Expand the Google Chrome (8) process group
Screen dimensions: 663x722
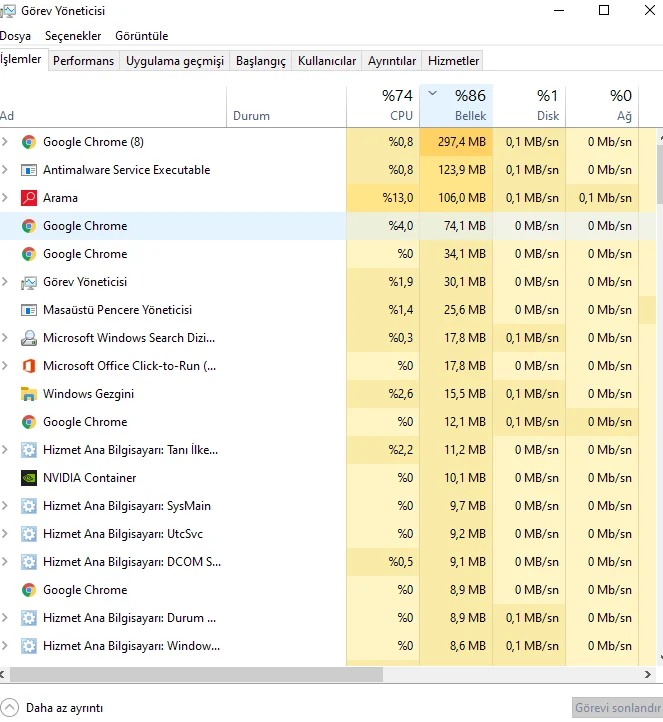tap(6, 142)
